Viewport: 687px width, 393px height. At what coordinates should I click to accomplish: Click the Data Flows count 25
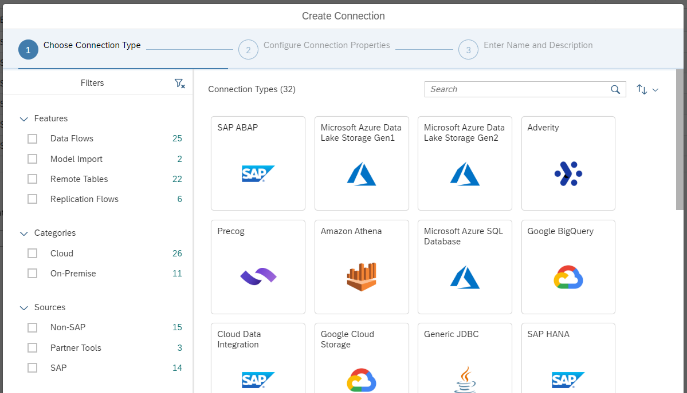[x=177, y=138]
